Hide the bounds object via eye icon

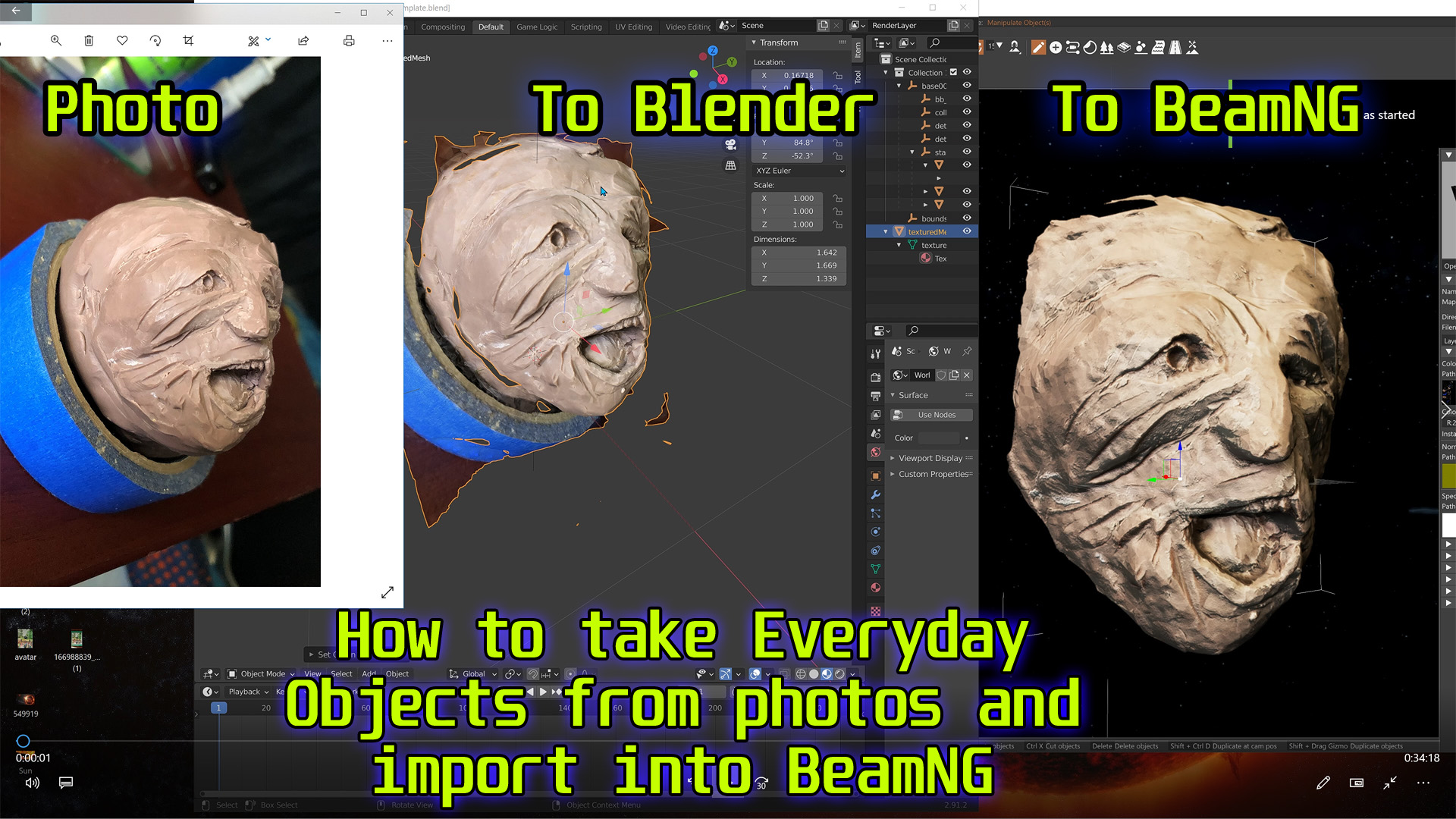(x=967, y=218)
